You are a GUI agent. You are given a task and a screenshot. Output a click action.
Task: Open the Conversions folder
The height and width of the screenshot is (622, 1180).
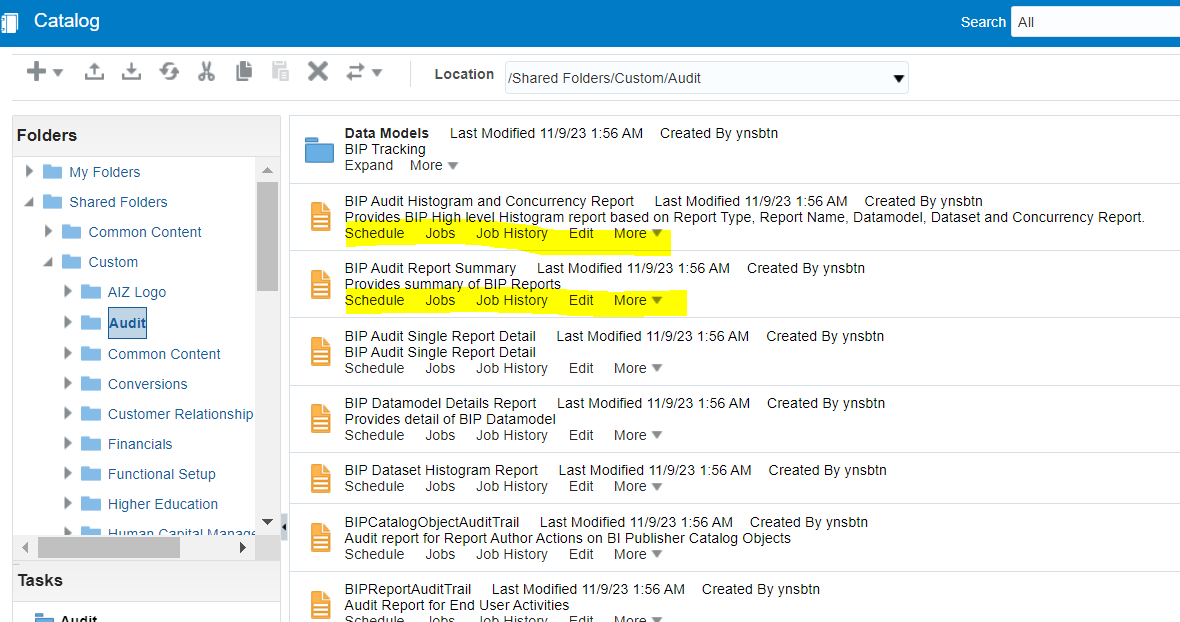pyautogui.click(x=147, y=383)
